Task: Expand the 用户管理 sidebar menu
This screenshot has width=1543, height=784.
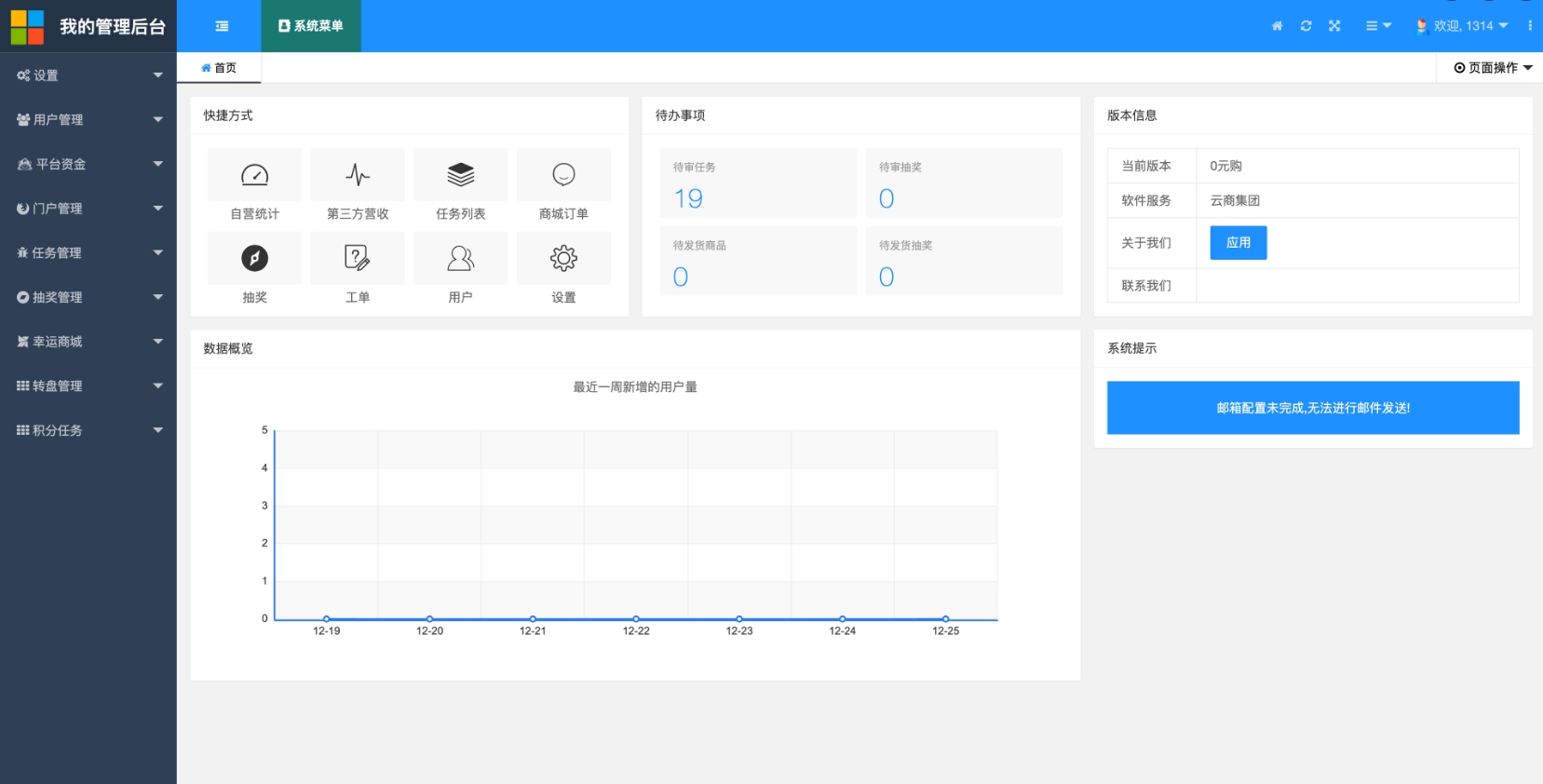Action: point(88,119)
